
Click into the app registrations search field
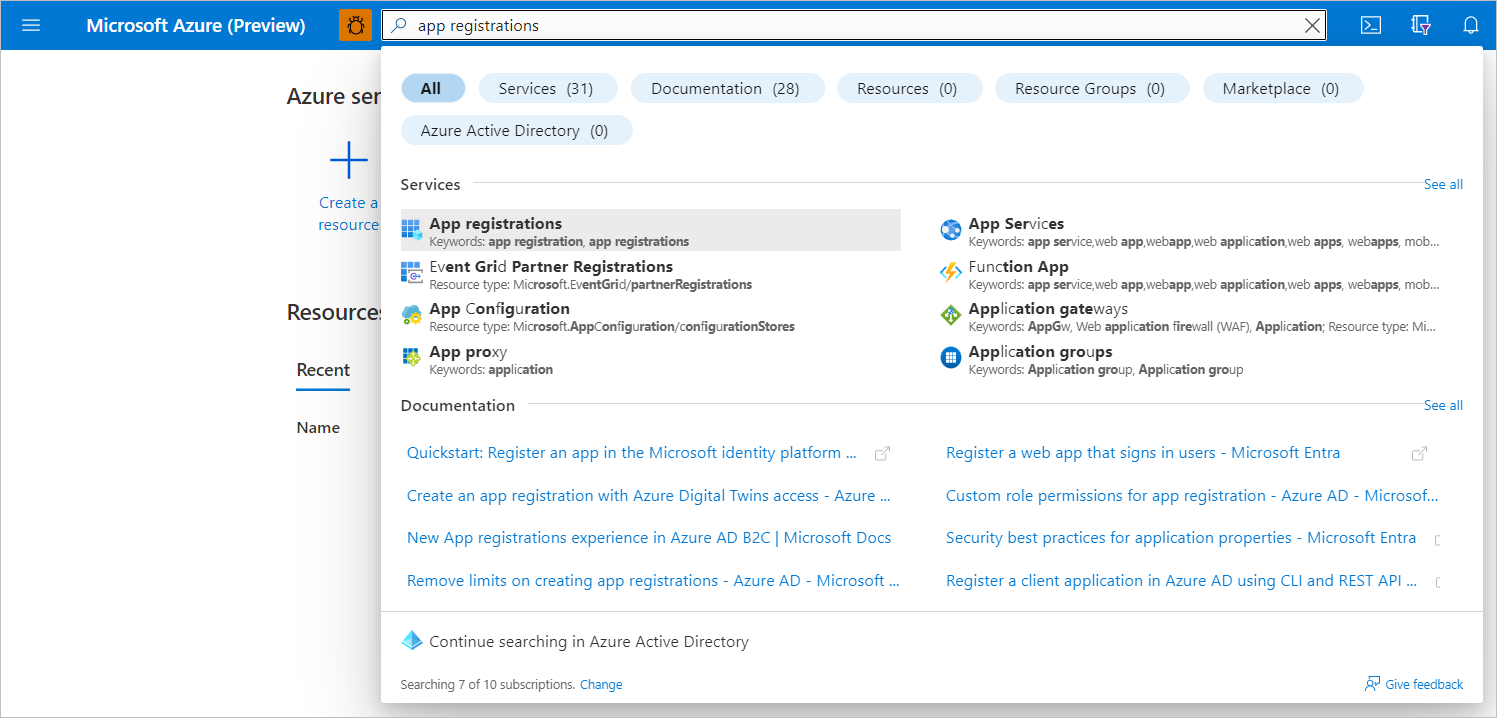pyautogui.click(x=854, y=26)
